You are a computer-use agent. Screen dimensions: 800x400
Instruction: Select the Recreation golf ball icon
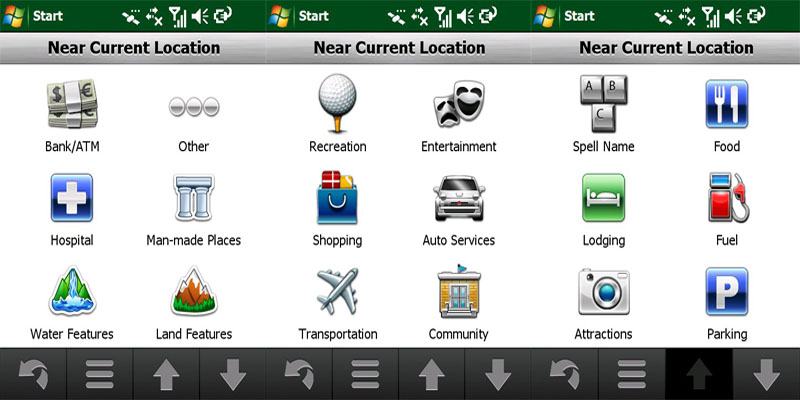[x=337, y=103]
